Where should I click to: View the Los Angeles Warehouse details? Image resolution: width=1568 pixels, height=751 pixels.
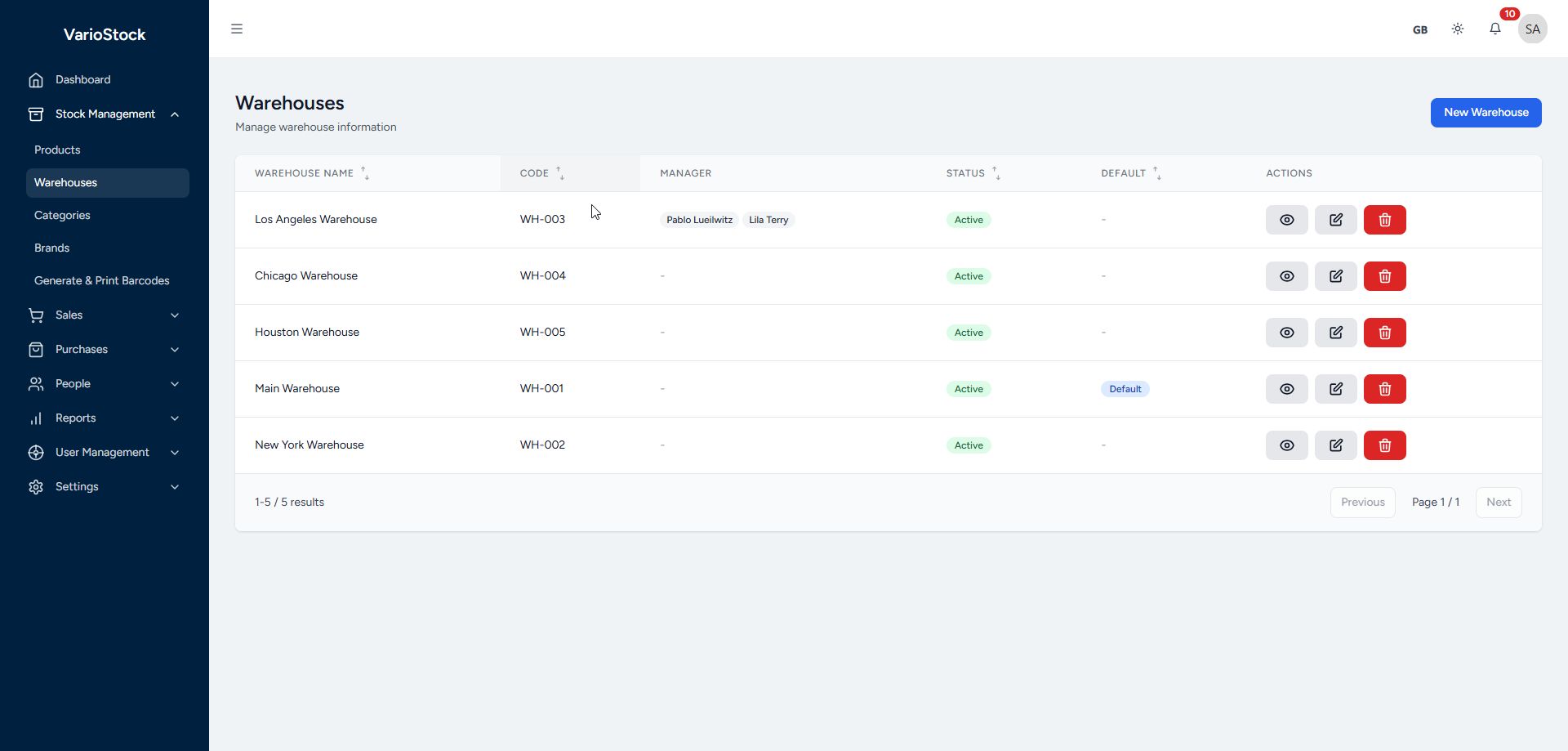(1287, 220)
